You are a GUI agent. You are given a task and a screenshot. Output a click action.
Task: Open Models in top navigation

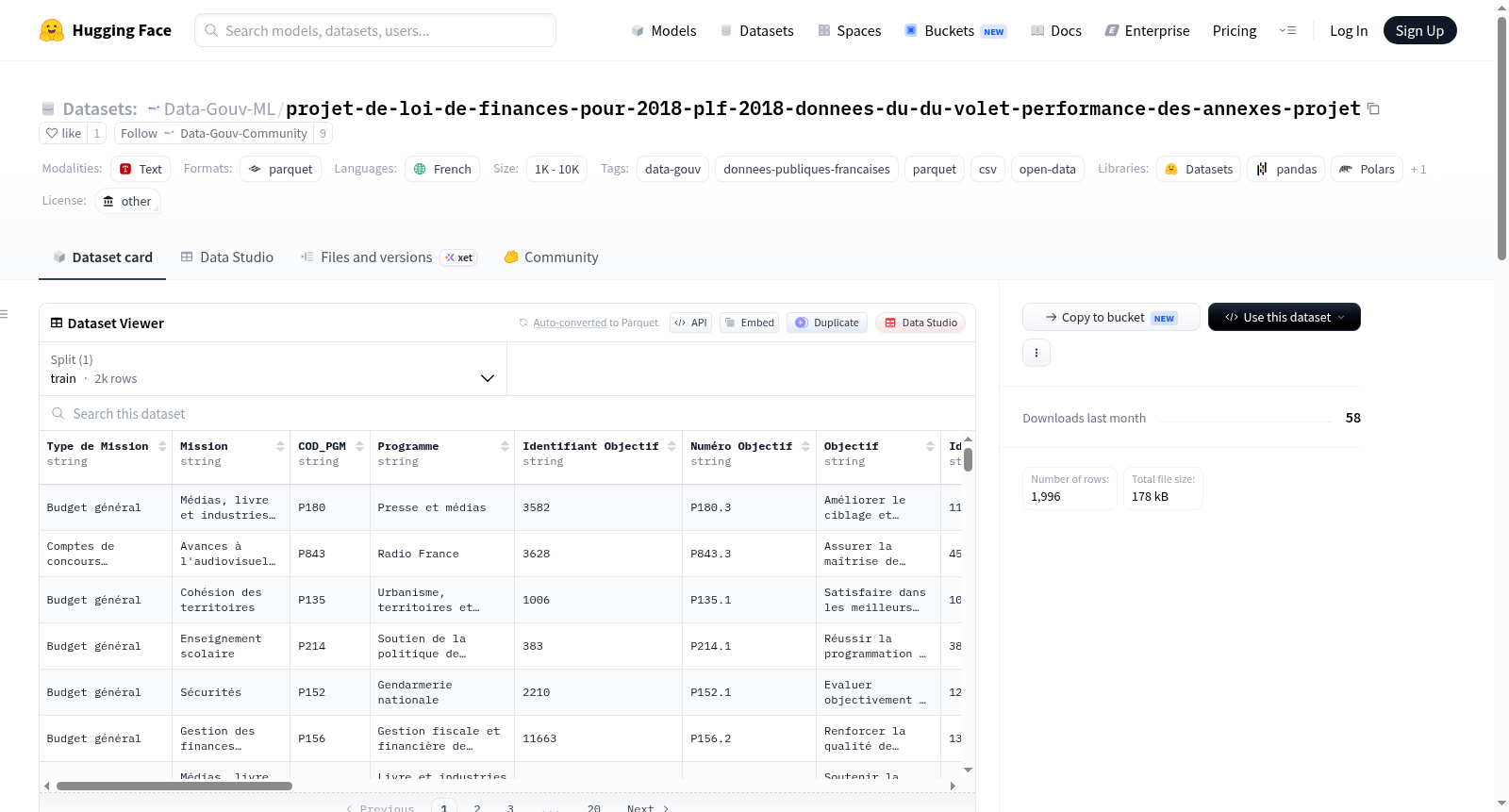(664, 30)
